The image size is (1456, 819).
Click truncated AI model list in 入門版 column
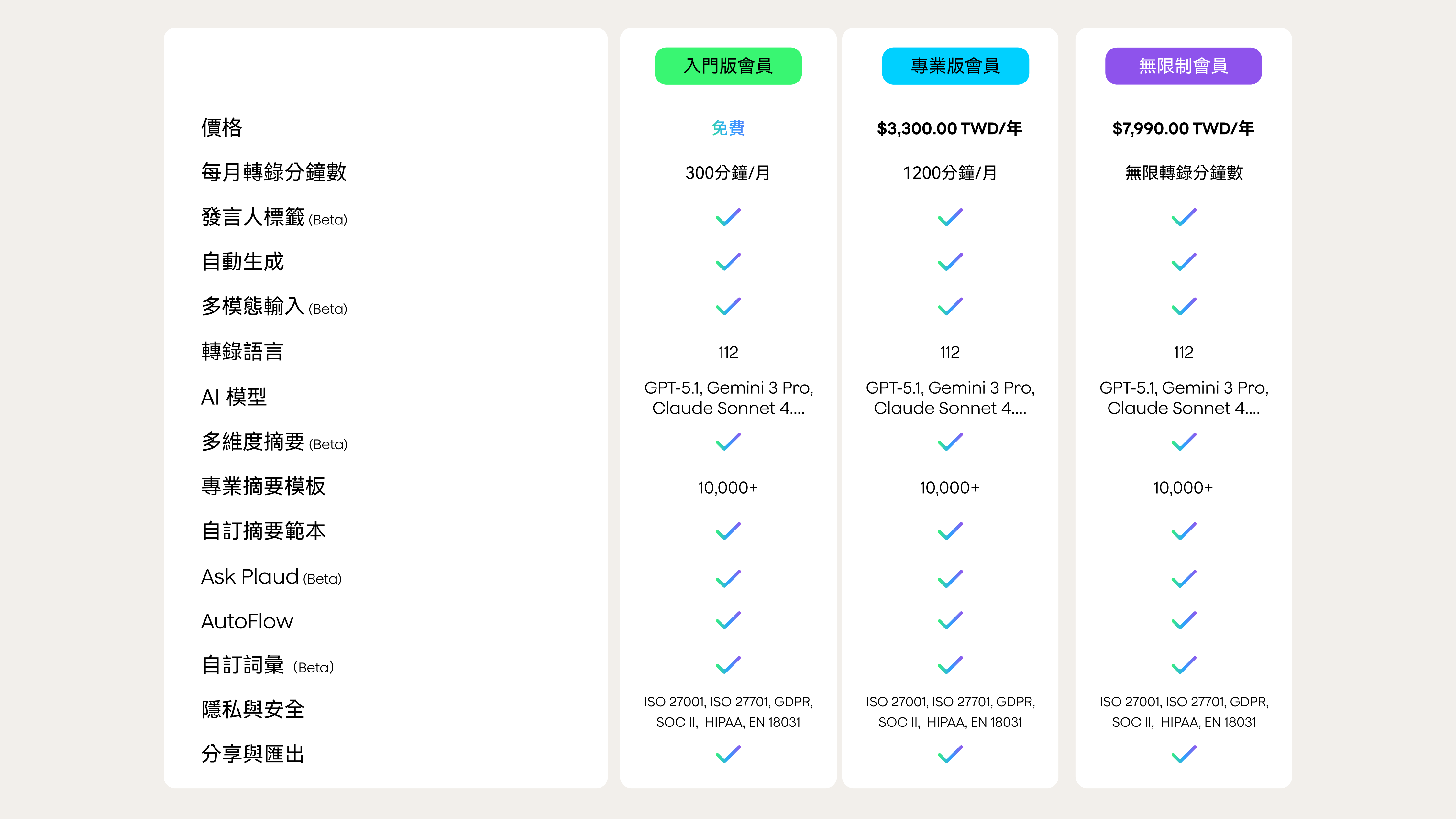[728, 398]
